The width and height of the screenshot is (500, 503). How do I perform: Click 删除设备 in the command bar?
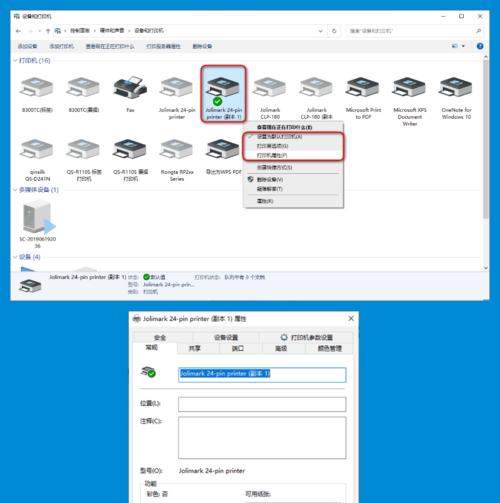click(202, 46)
